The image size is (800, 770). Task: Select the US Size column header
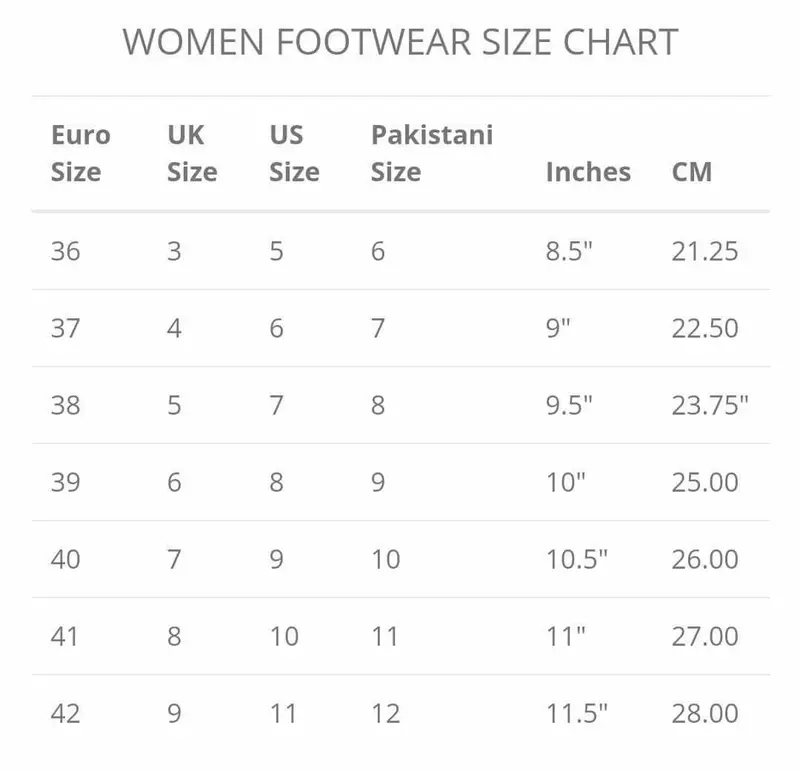[294, 154]
